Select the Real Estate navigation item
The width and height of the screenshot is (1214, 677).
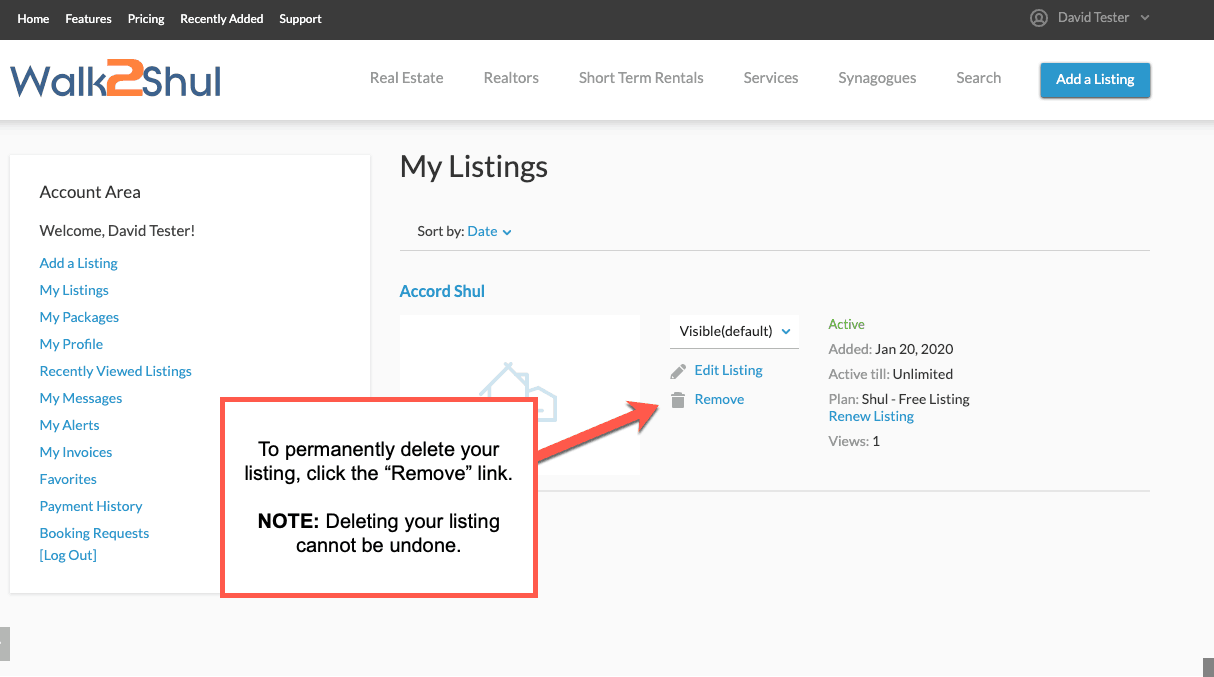pos(406,78)
